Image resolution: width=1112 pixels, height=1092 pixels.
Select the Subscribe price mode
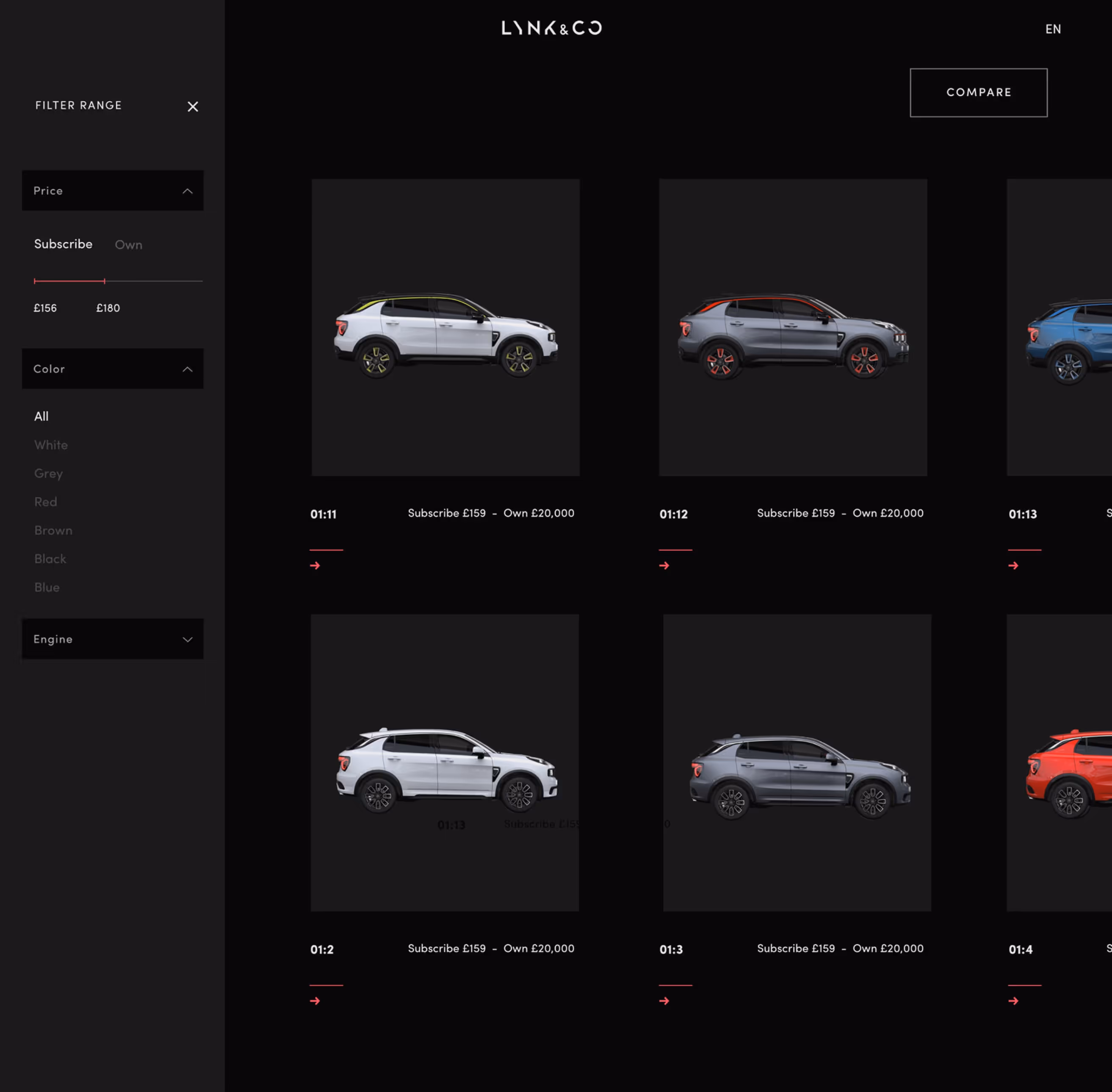[x=63, y=244]
